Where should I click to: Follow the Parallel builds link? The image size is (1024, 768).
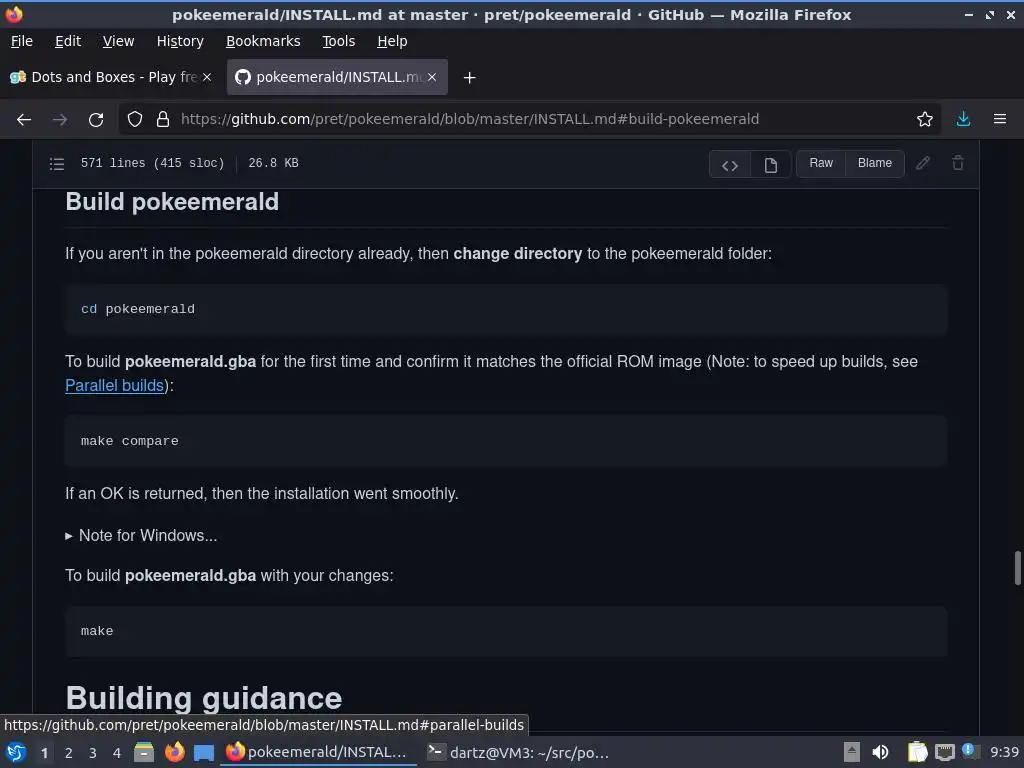(114, 385)
